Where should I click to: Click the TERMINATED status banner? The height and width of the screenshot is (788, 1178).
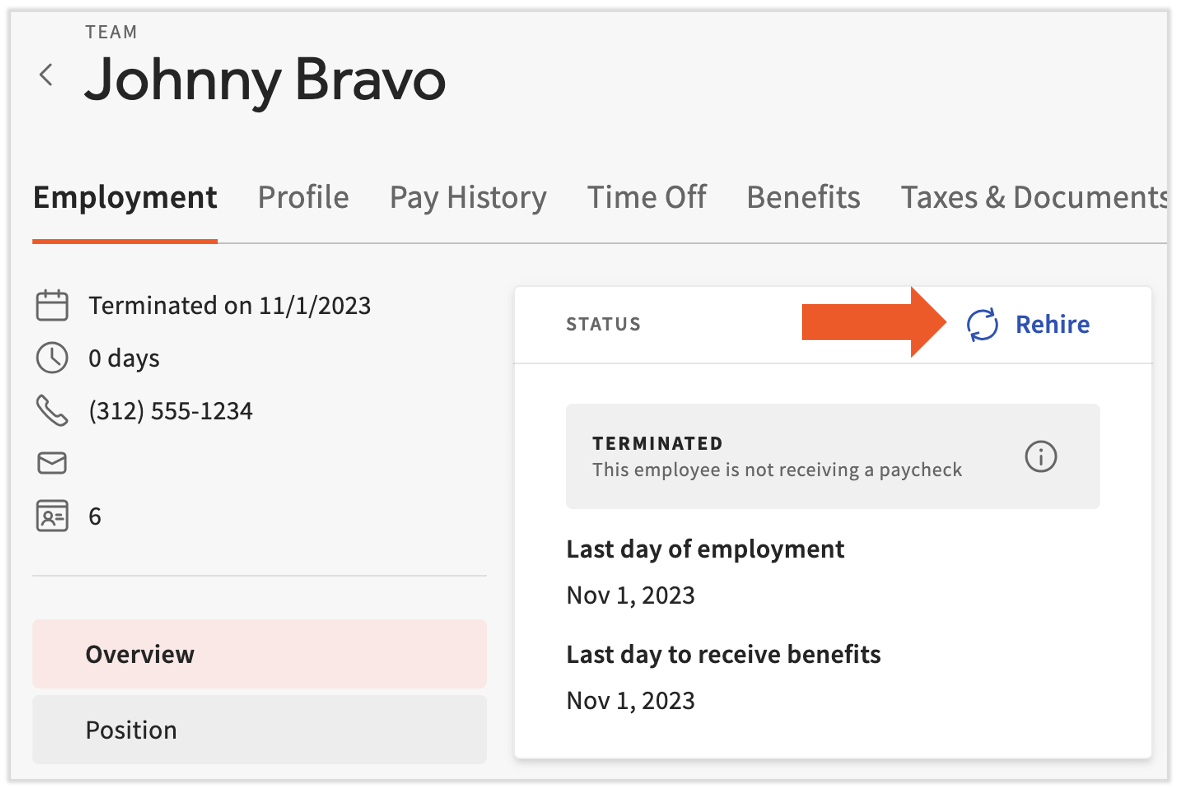click(833, 456)
